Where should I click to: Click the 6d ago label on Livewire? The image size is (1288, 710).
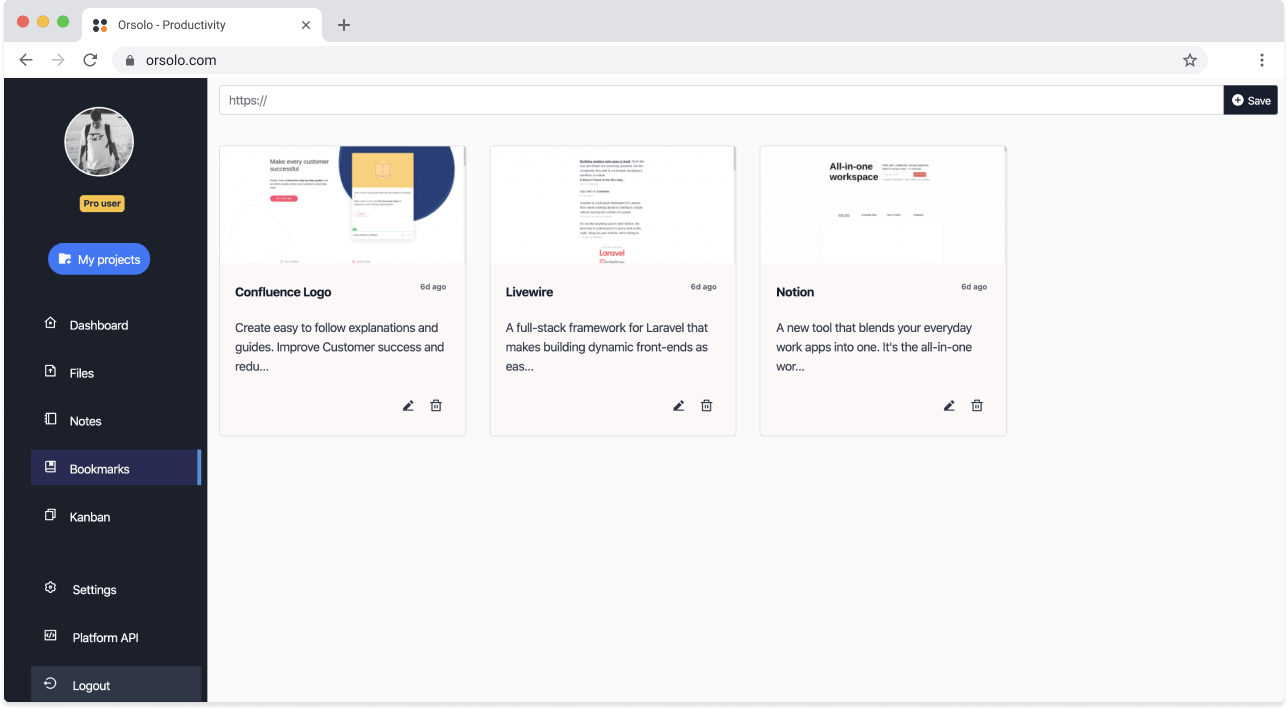(704, 287)
